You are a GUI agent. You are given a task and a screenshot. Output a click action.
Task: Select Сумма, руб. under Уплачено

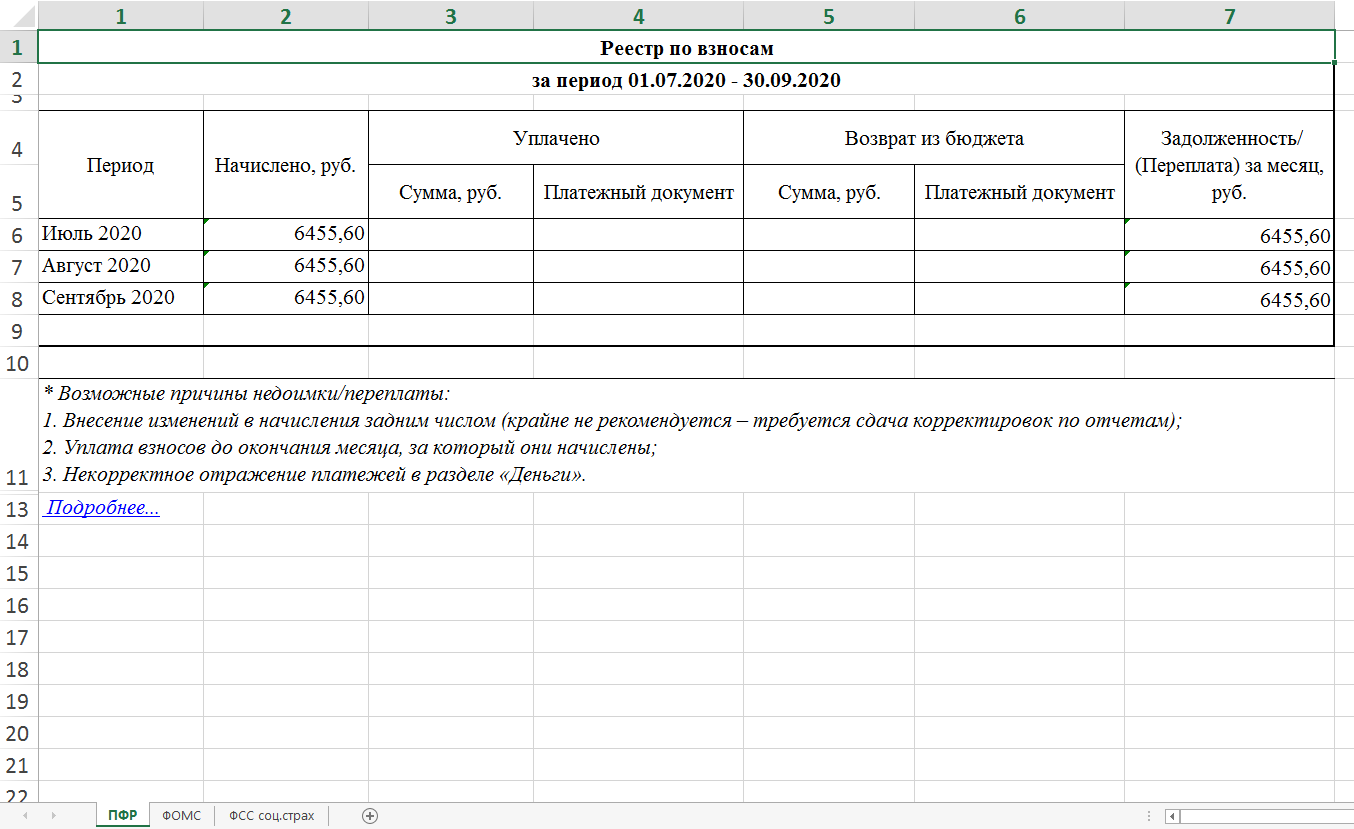451,192
